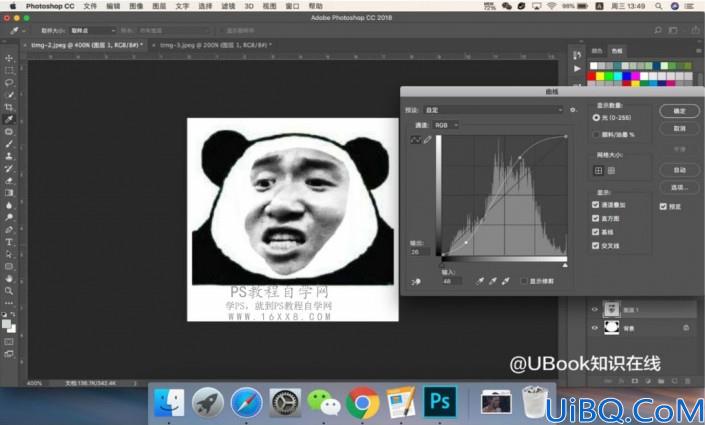Image resolution: width=705 pixels, height=425 pixels.
Task: Open the Preset dropdown in Curves
Action: 493,110
